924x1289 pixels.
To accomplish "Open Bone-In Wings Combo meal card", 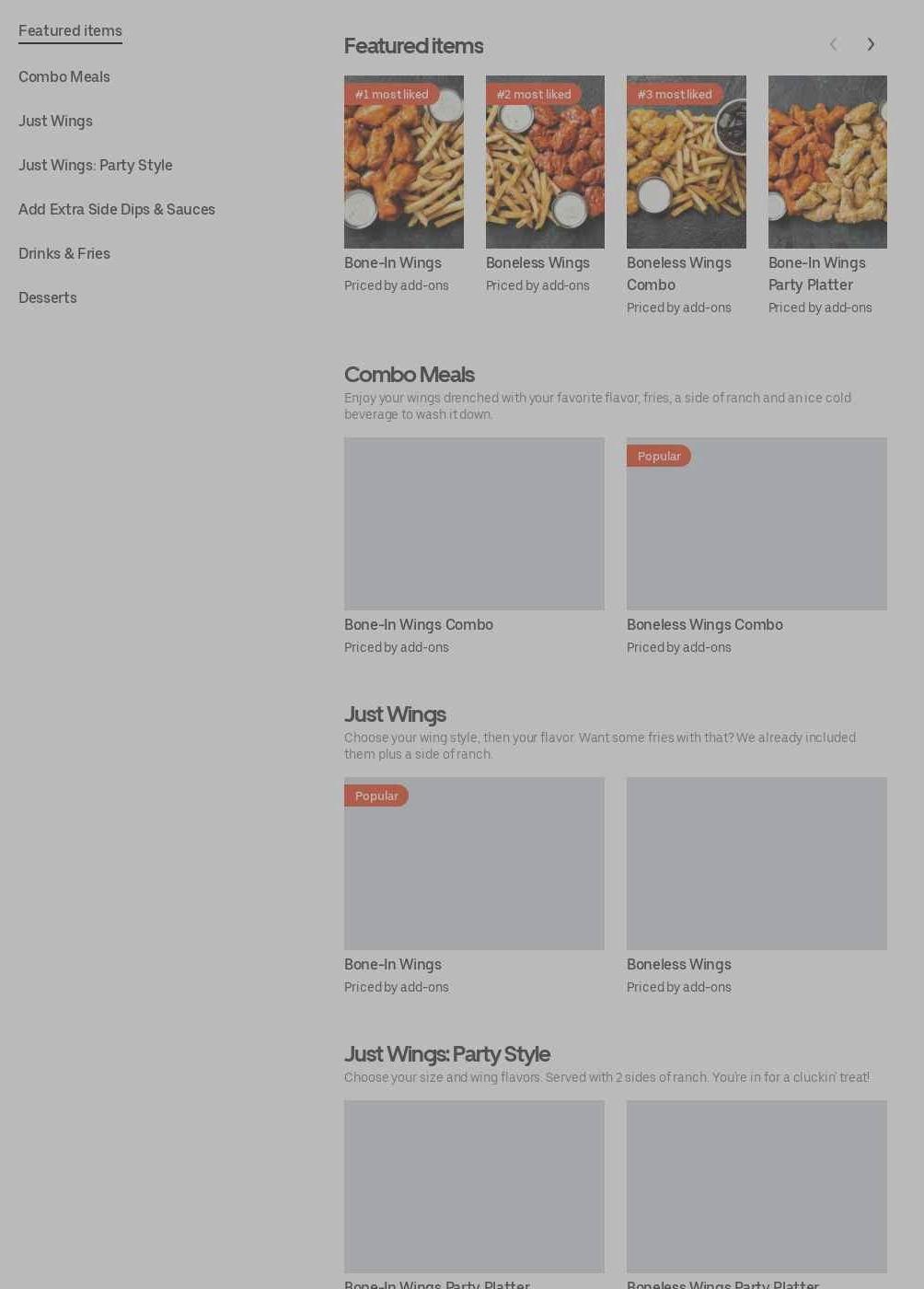I will coord(474,524).
